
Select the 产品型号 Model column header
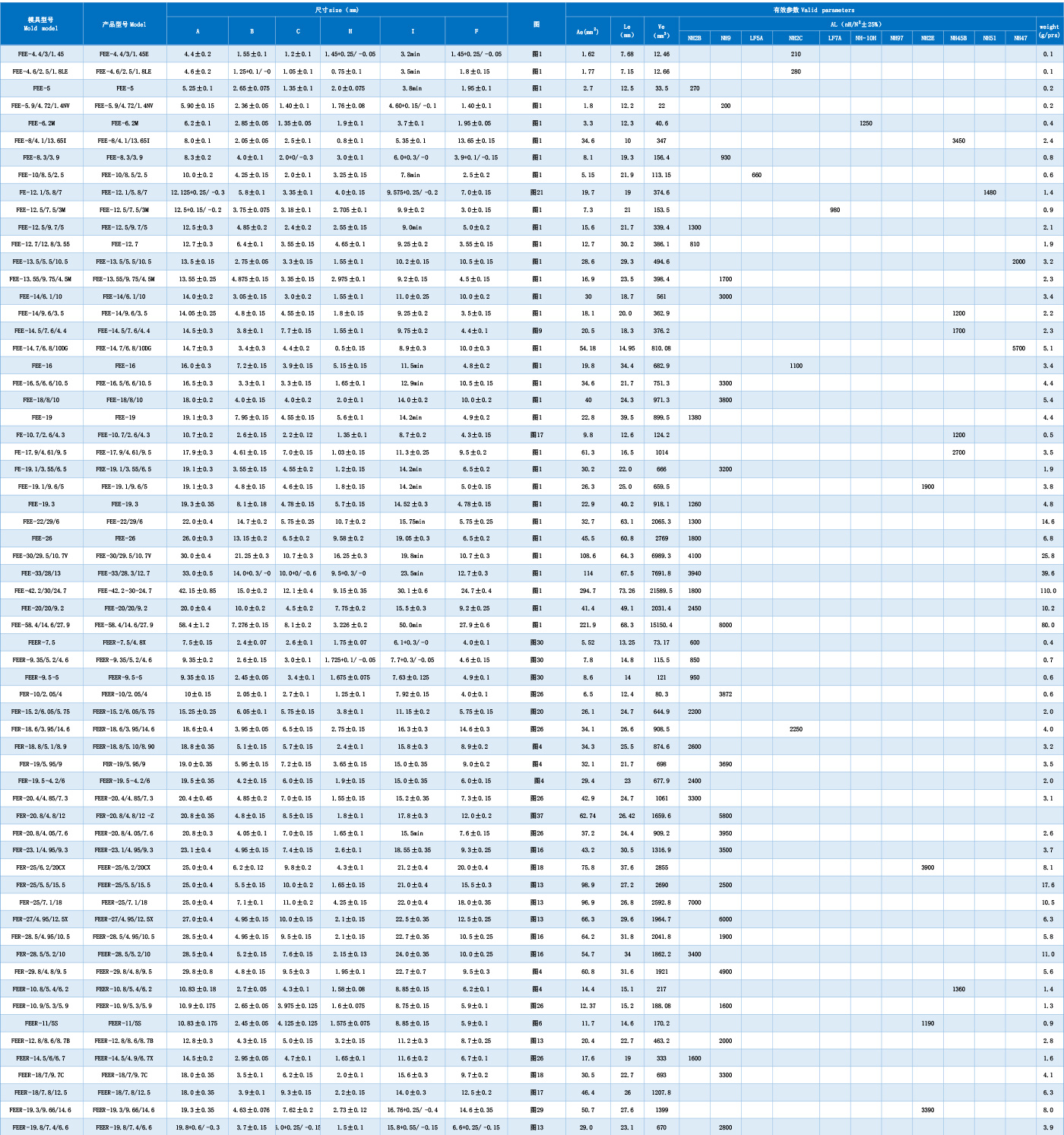(125, 24)
